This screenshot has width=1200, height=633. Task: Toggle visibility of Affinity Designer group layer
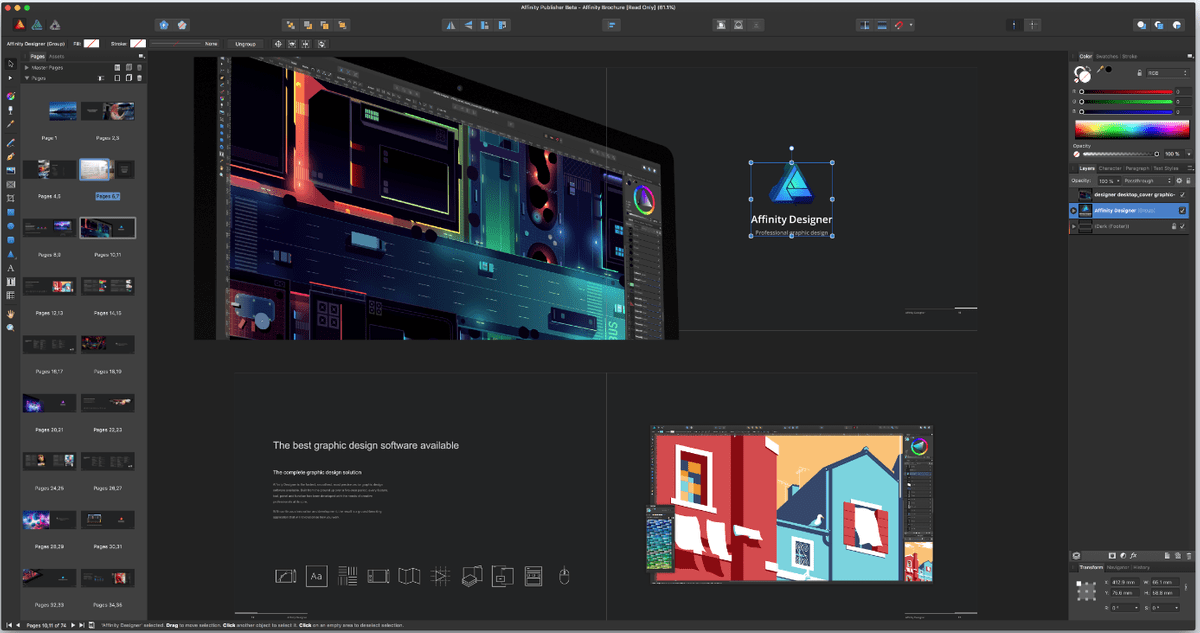pyautogui.click(x=1182, y=210)
